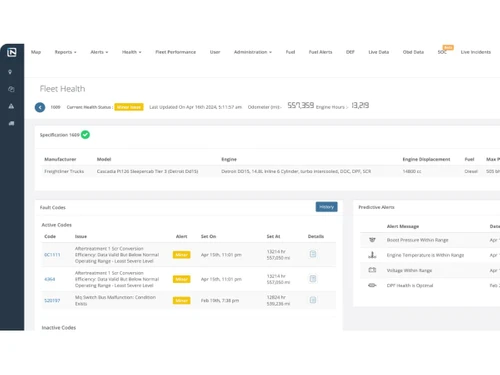
Task: Select 'DPF Health is Optimal' alert text
Action: [x=410, y=286]
